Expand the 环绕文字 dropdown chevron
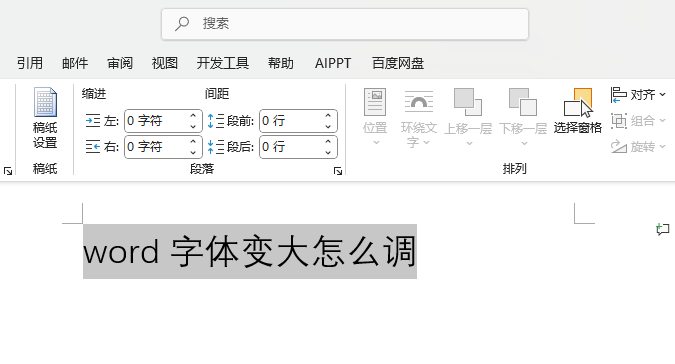The height and width of the screenshot is (364, 675). pos(426,142)
